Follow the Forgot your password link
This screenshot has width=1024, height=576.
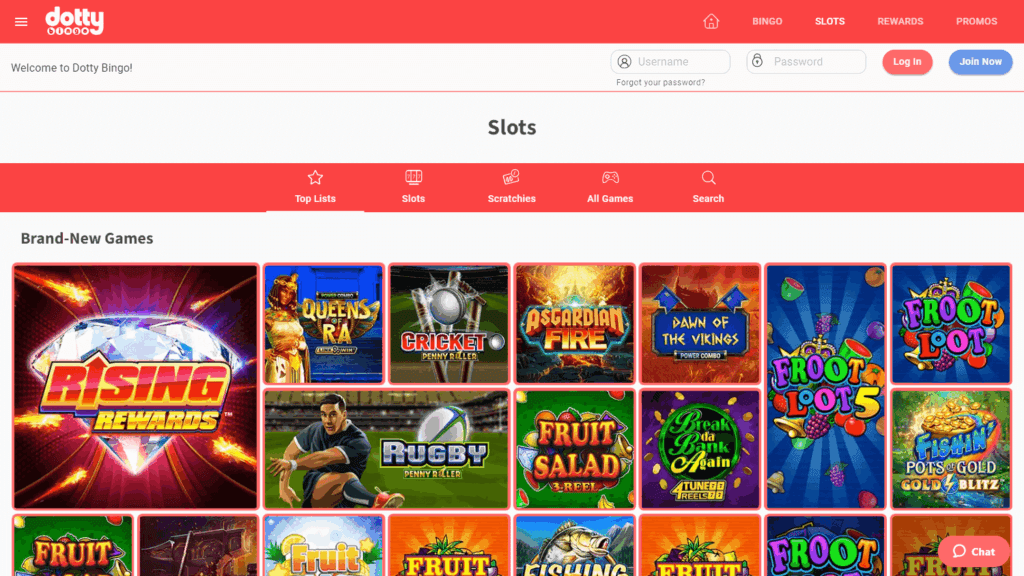[660, 82]
